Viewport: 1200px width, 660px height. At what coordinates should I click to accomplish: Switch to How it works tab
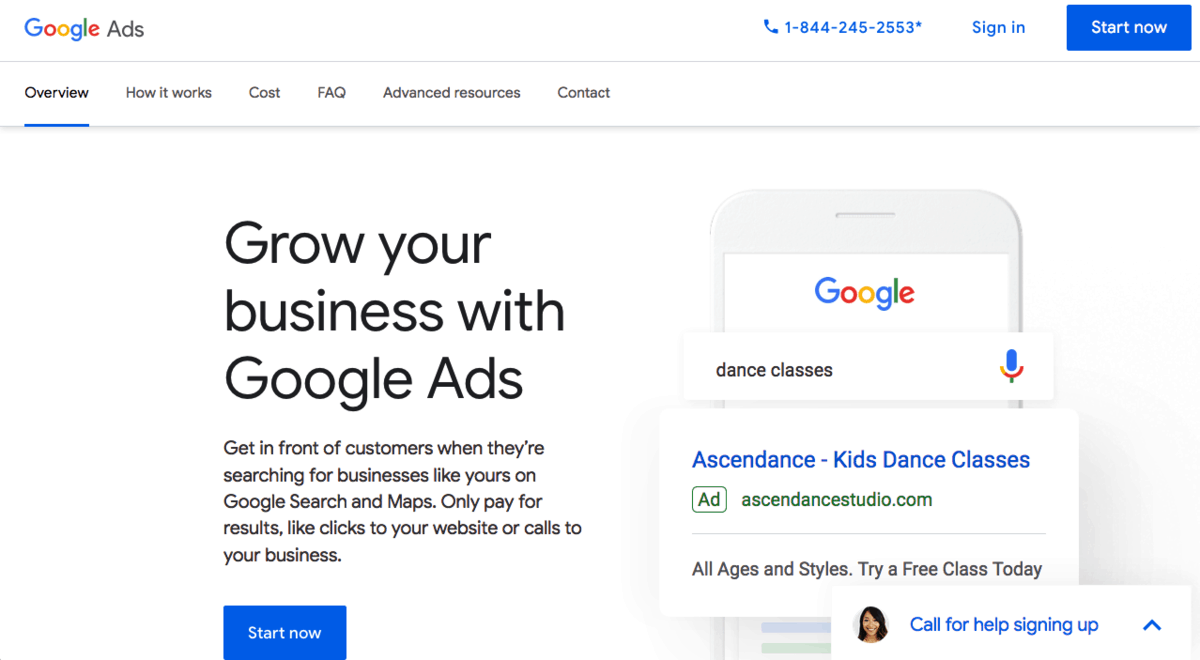(169, 93)
